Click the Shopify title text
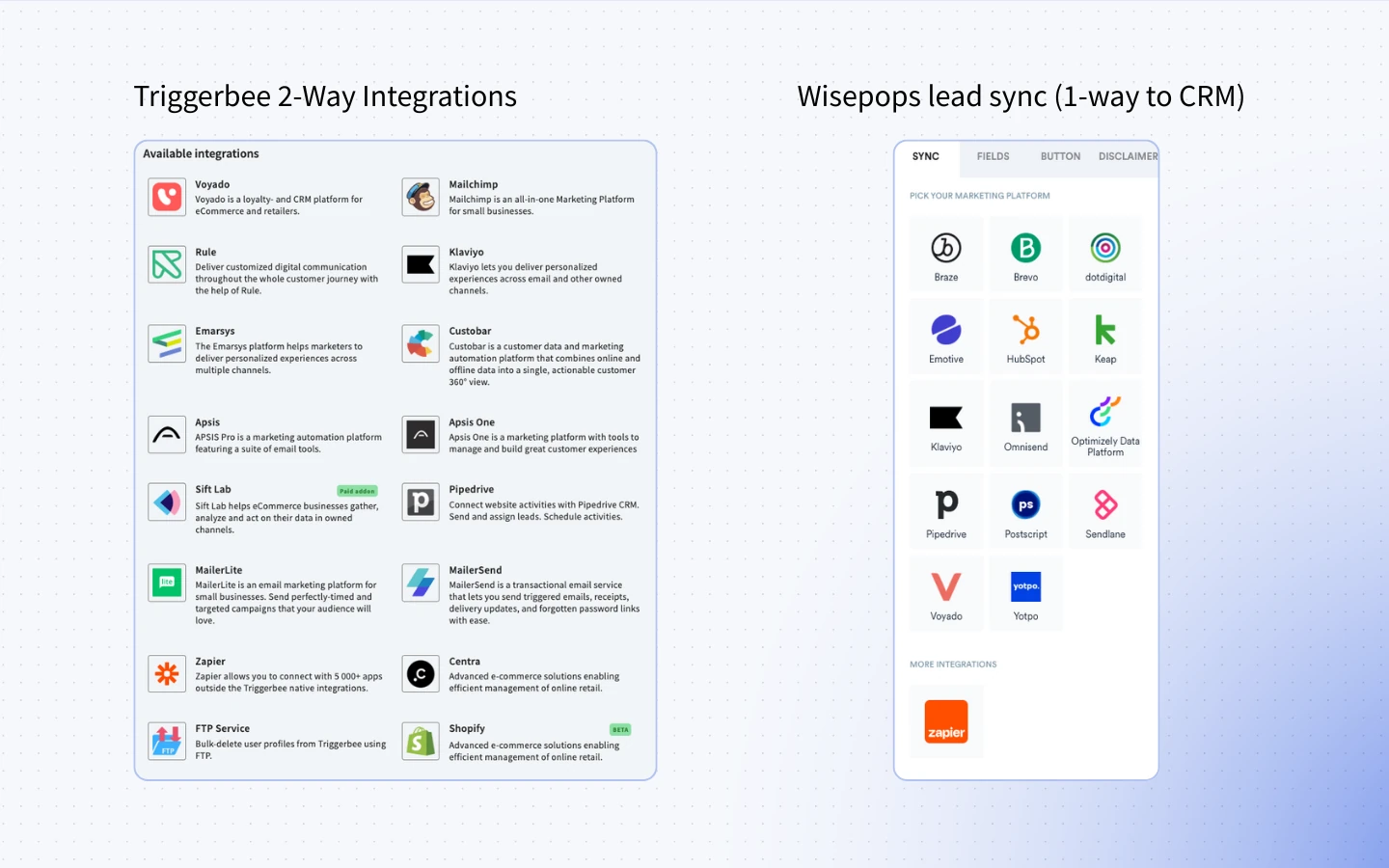This screenshot has height=868, width=1389. pyautogui.click(x=467, y=728)
